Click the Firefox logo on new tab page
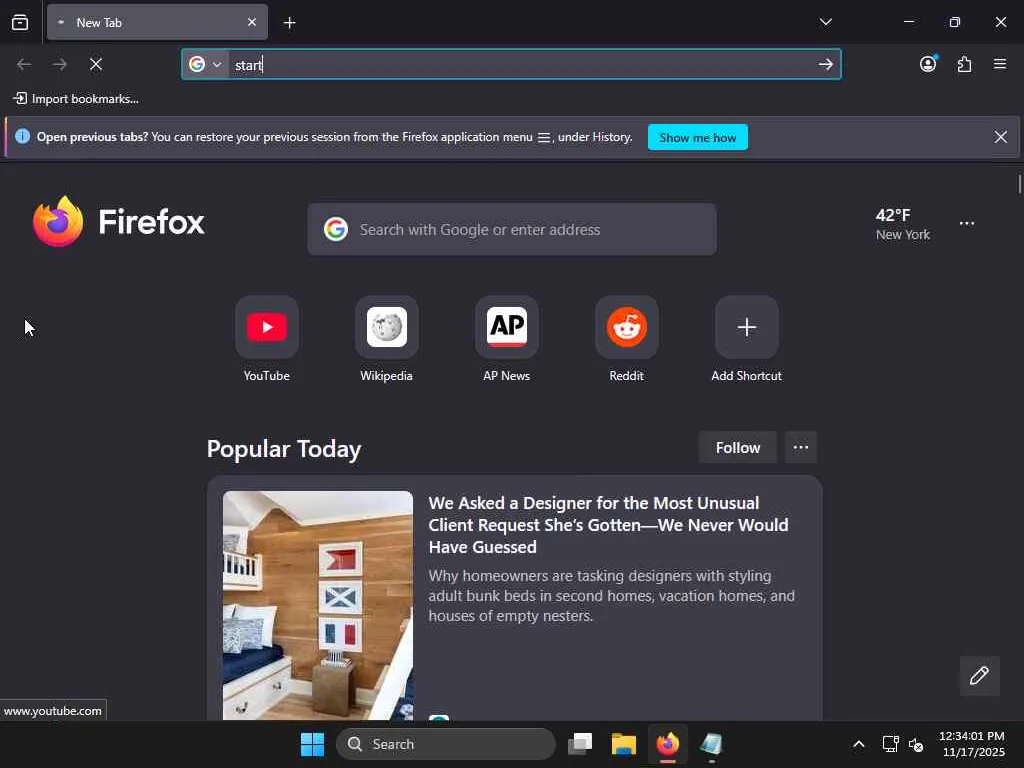This screenshot has width=1024, height=768. (119, 221)
